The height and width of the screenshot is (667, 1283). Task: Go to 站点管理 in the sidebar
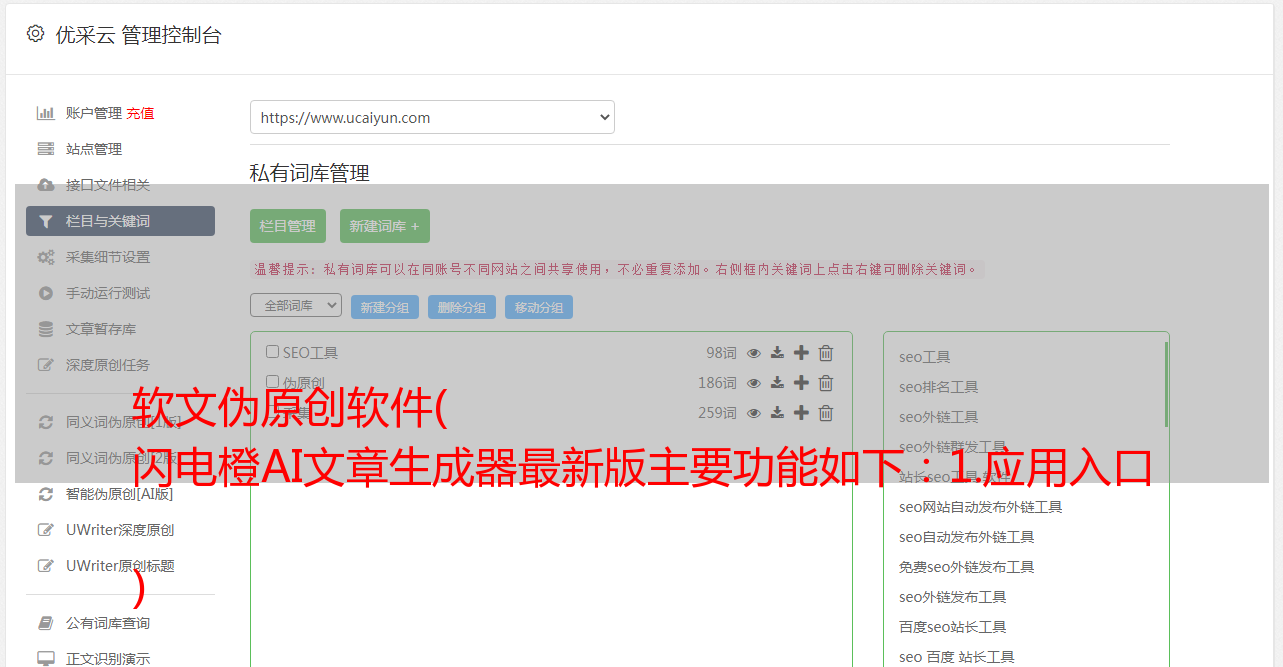(94, 149)
